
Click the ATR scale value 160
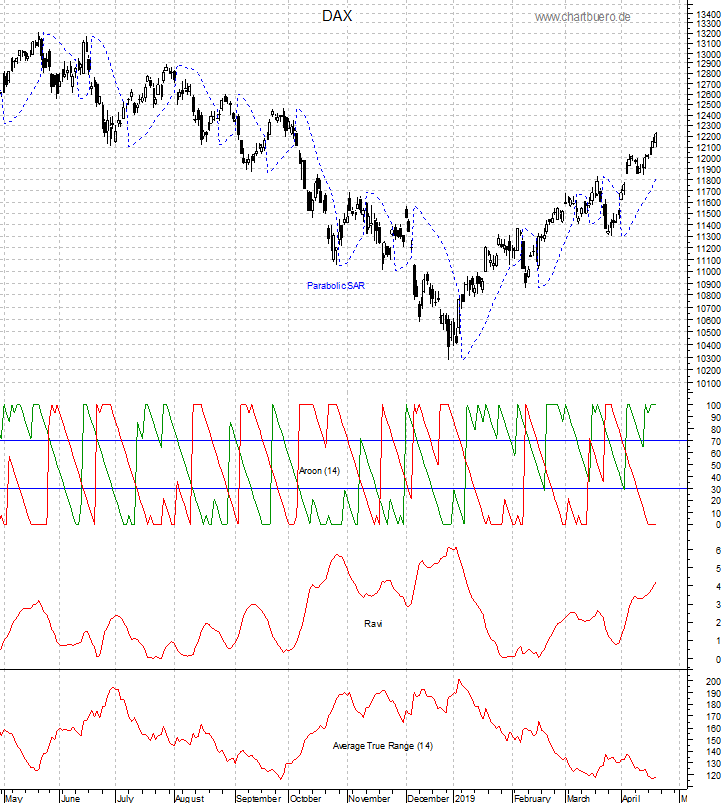point(713,729)
